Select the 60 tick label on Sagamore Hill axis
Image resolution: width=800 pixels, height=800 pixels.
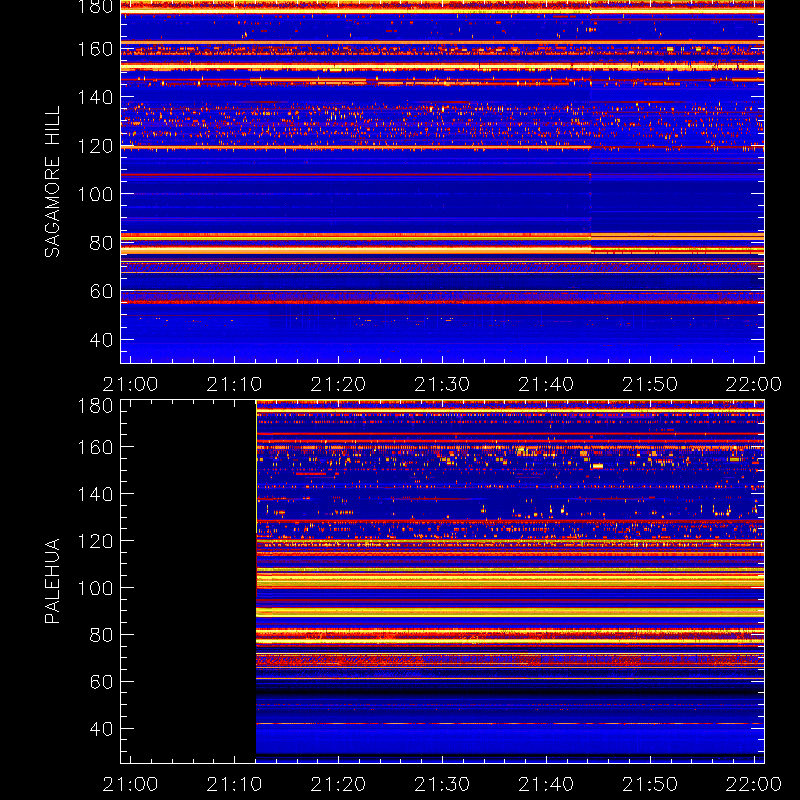(x=101, y=291)
